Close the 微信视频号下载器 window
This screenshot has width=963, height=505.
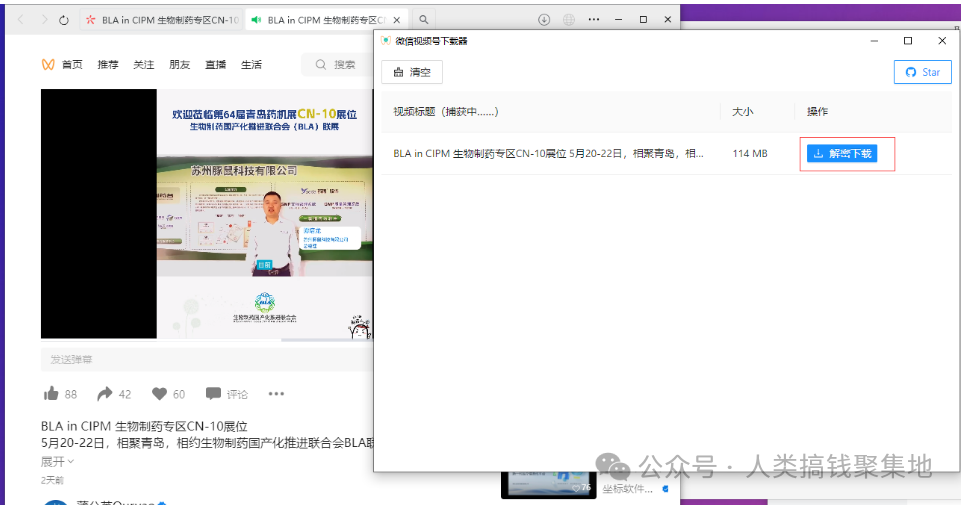pyautogui.click(x=942, y=41)
